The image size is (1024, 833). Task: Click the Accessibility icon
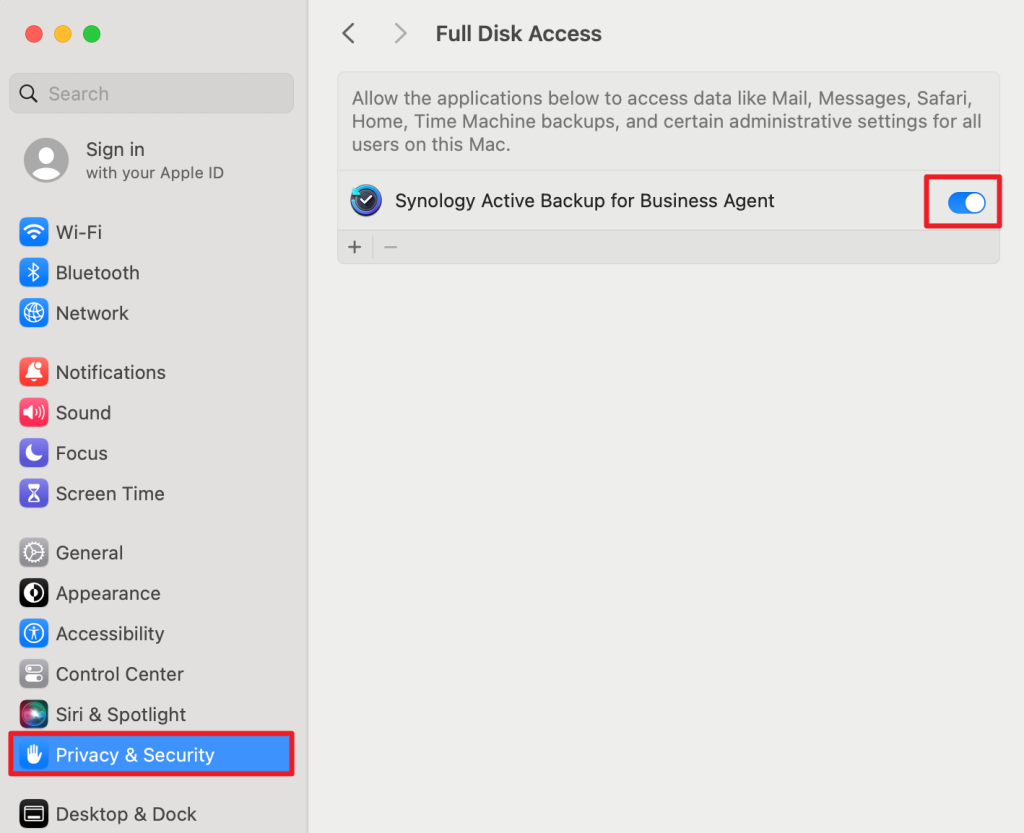[x=33, y=633]
